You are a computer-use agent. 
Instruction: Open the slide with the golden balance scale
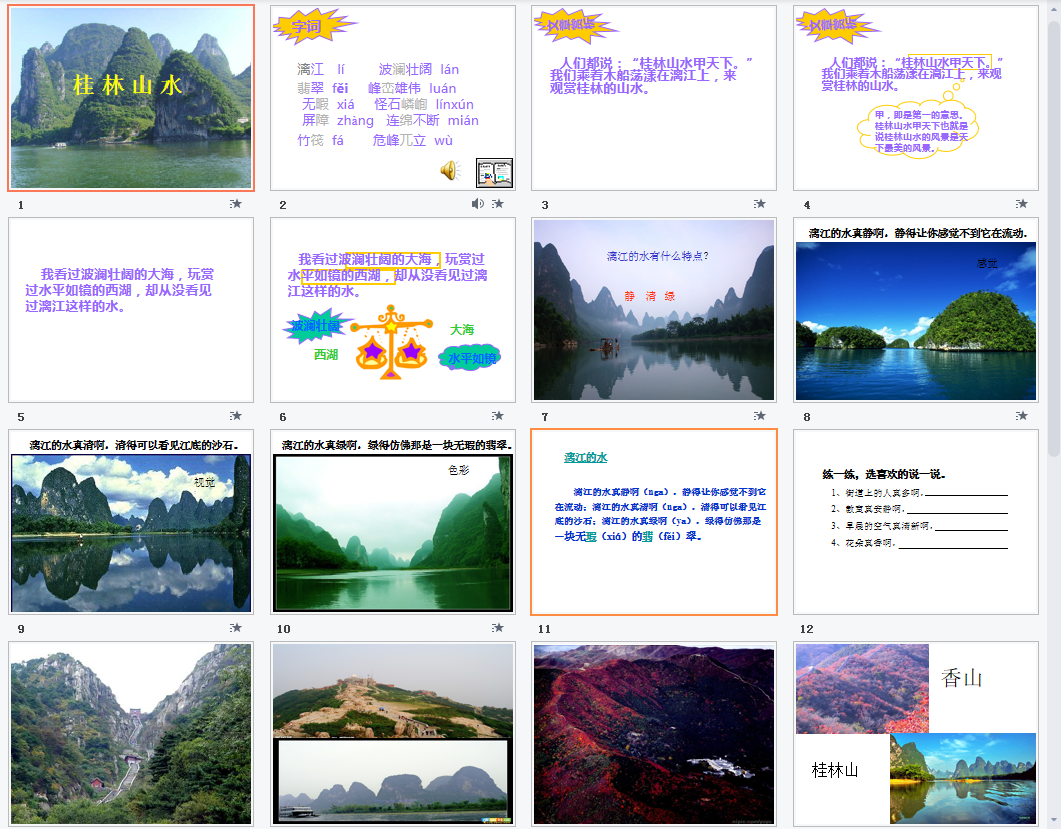(393, 310)
